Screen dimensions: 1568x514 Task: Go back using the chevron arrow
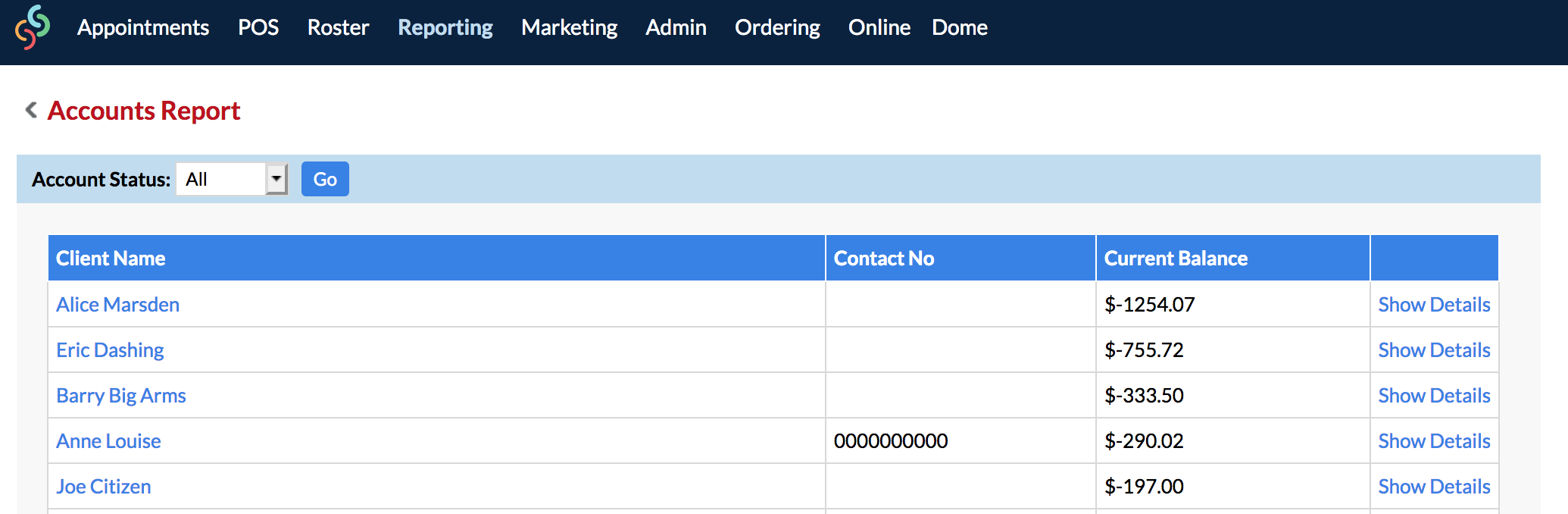(x=31, y=110)
